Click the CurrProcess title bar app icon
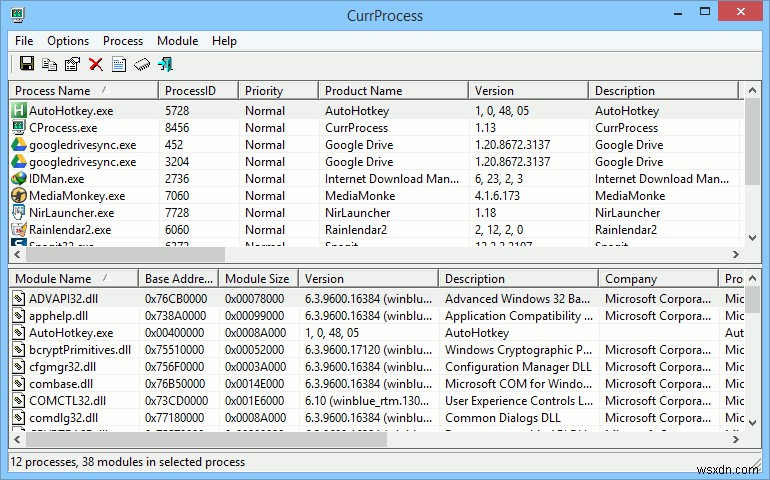The width and height of the screenshot is (770, 480). (x=18, y=15)
